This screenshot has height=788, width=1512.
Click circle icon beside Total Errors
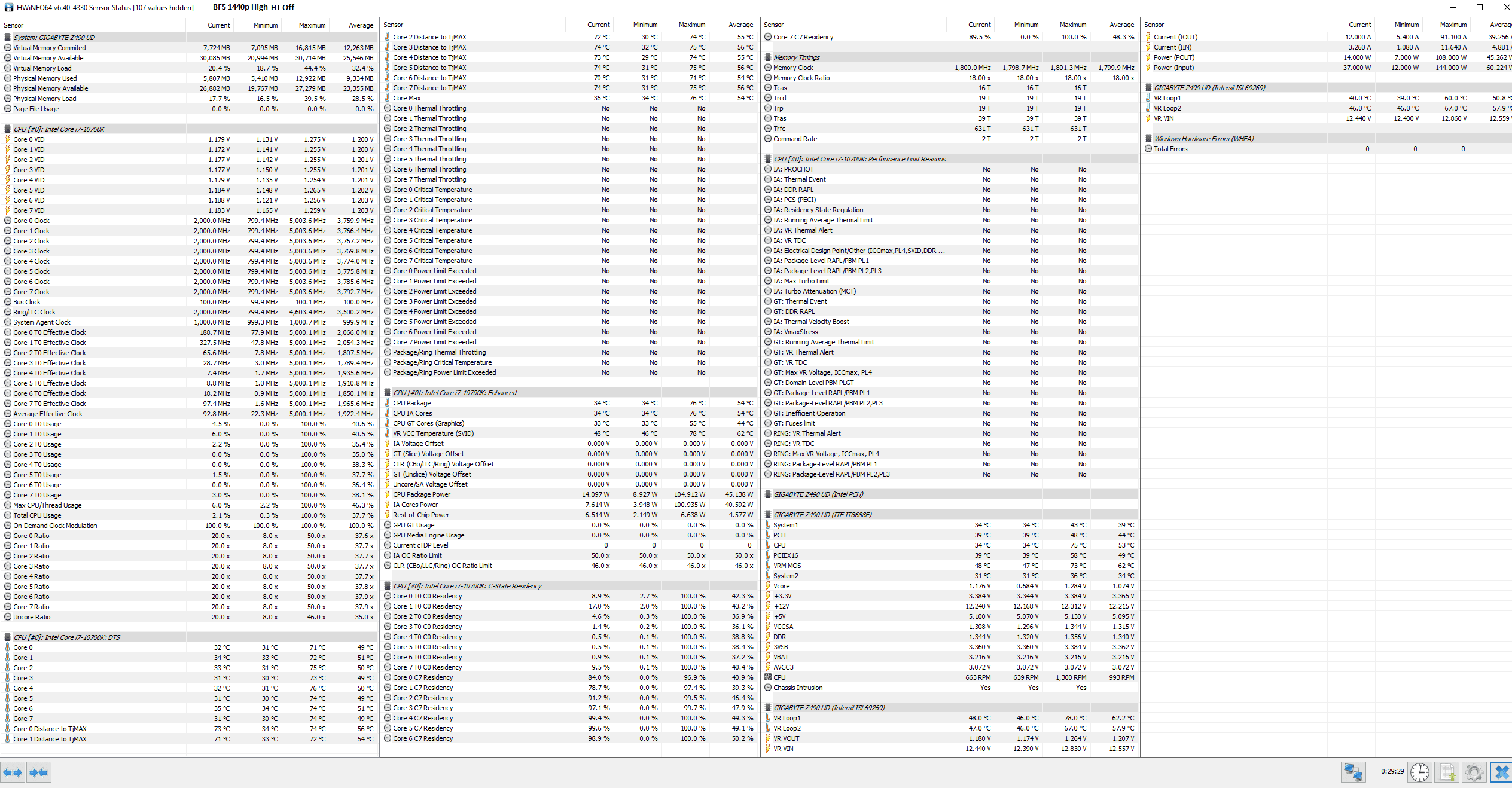(x=1148, y=149)
